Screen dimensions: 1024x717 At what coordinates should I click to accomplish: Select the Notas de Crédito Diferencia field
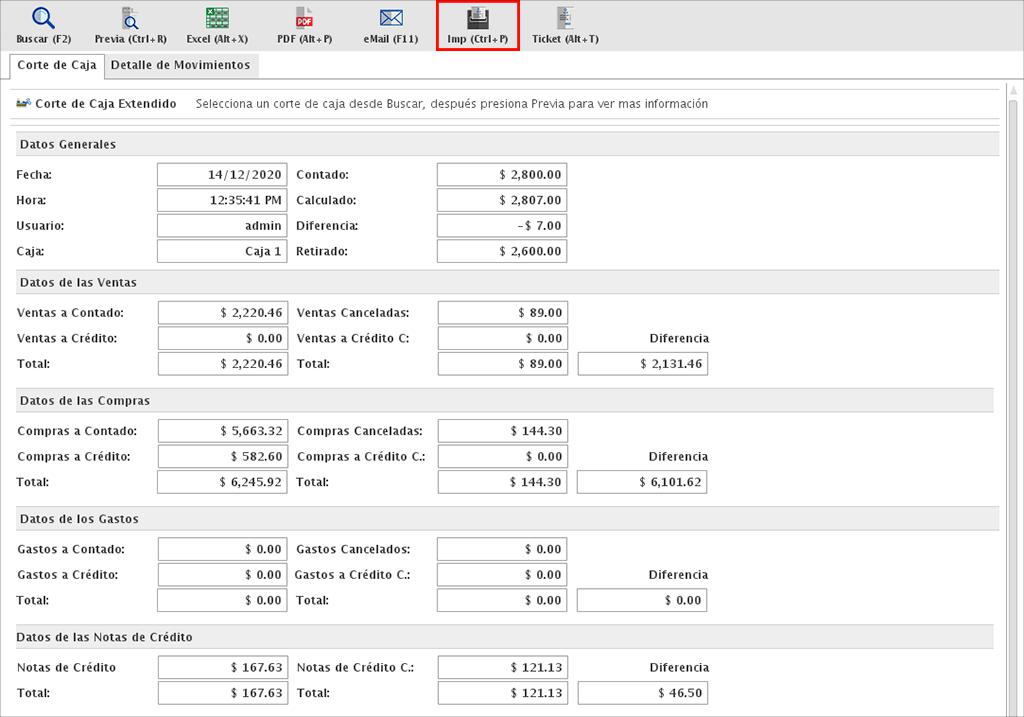pyautogui.click(x=642, y=693)
